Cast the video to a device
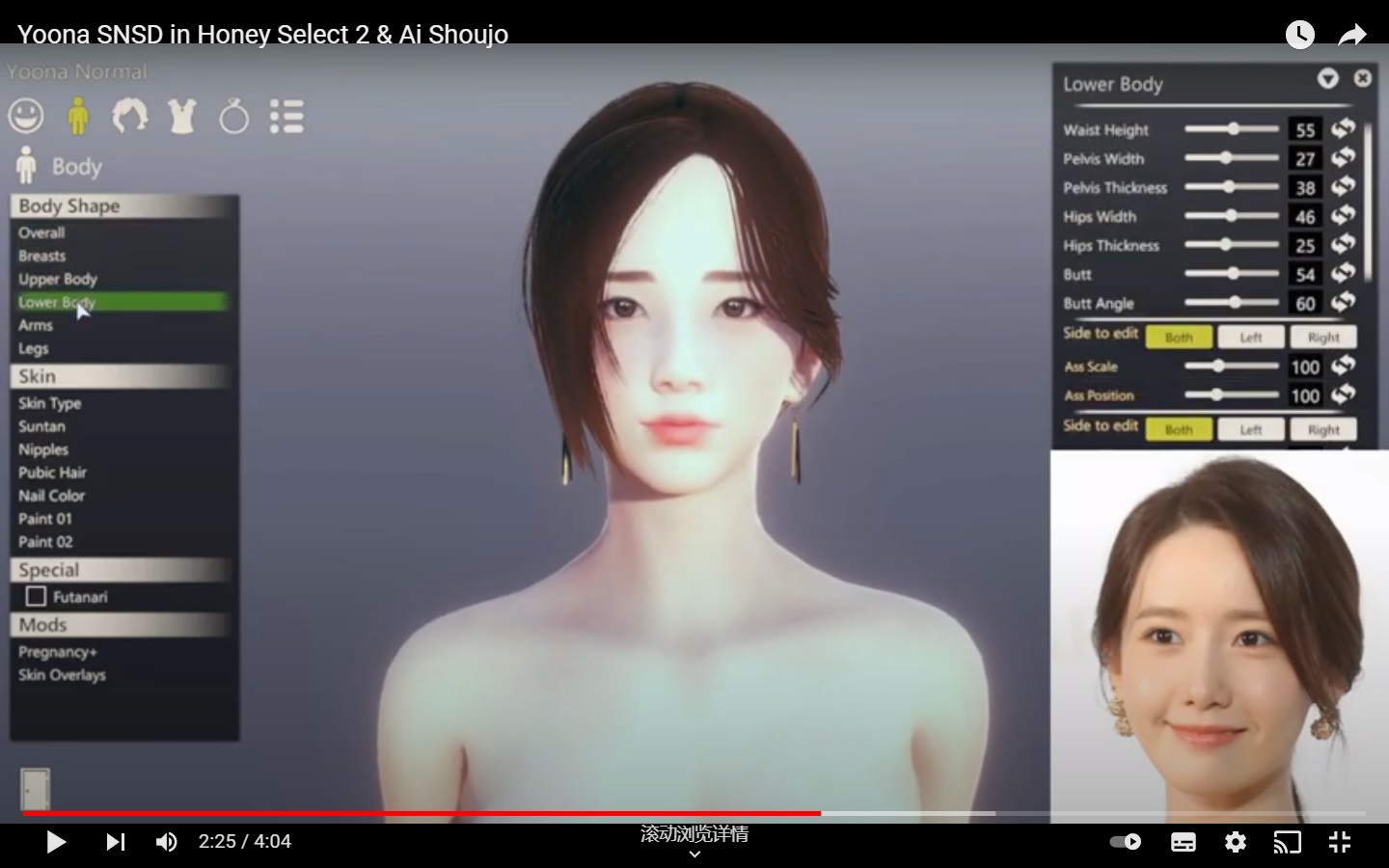The image size is (1389, 868). tap(1288, 842)
